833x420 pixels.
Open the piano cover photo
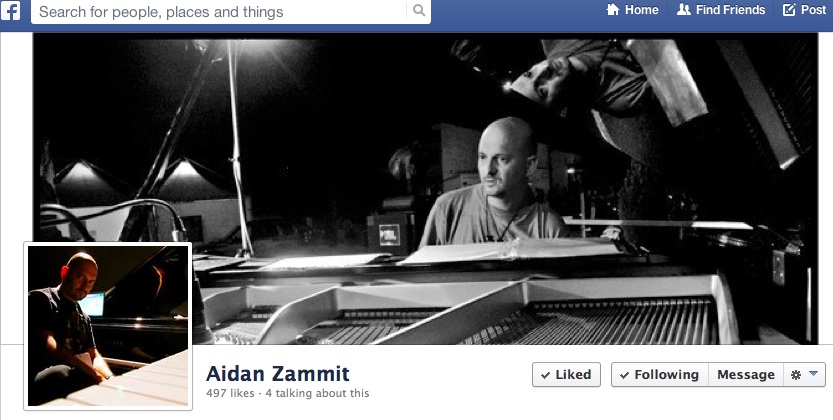(x=425, y=188)
